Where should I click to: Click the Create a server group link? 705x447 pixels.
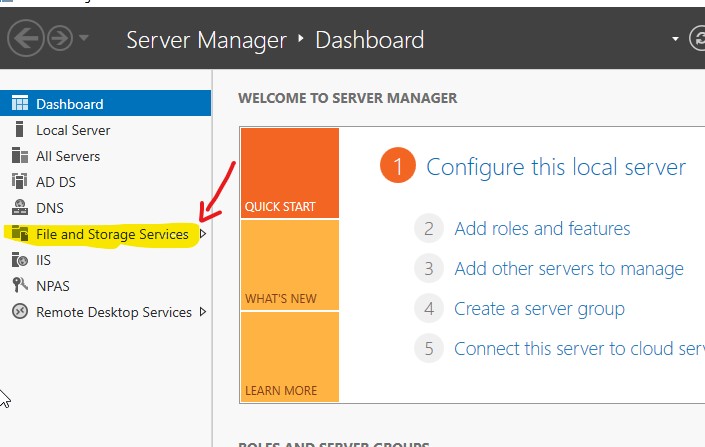[x=539, y=309]
